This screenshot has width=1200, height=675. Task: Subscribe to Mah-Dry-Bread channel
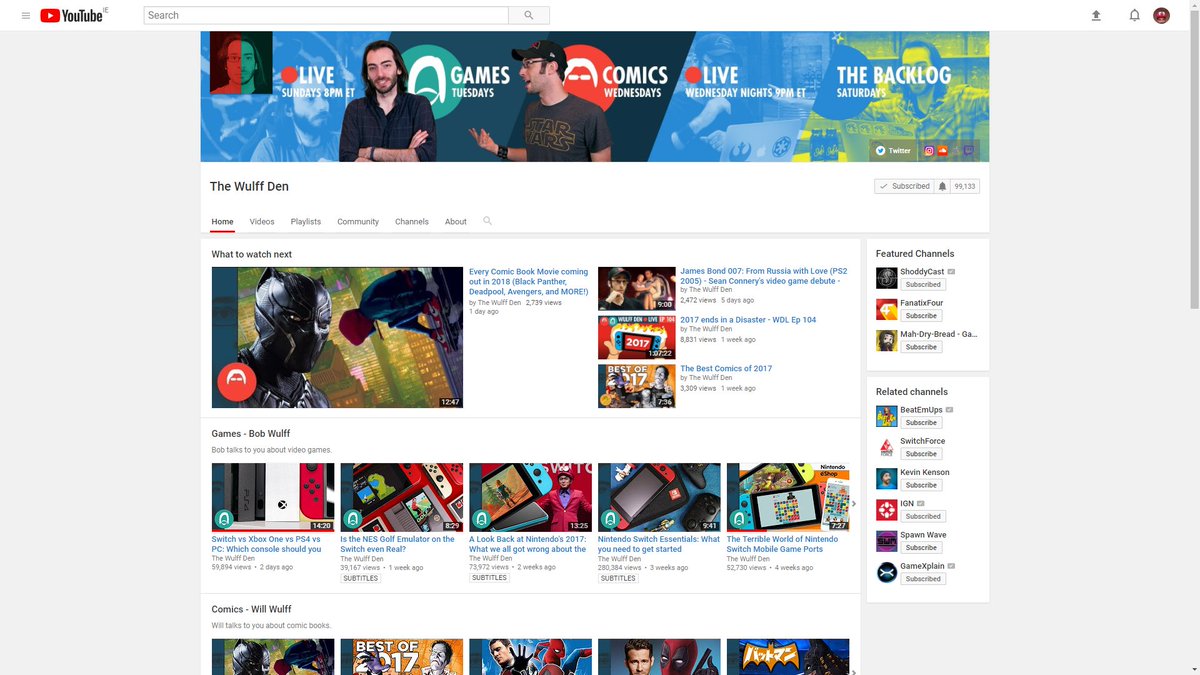[x=921, y=347]
